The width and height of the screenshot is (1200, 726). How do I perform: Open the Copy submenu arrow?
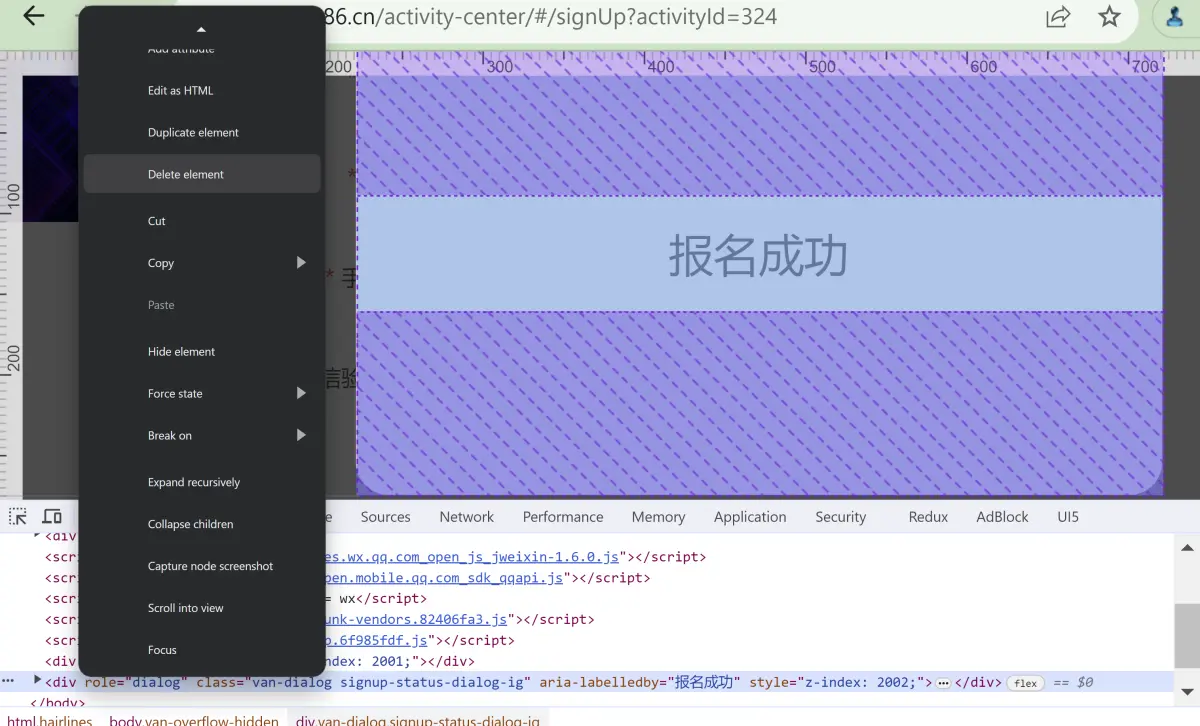(301, 263)
